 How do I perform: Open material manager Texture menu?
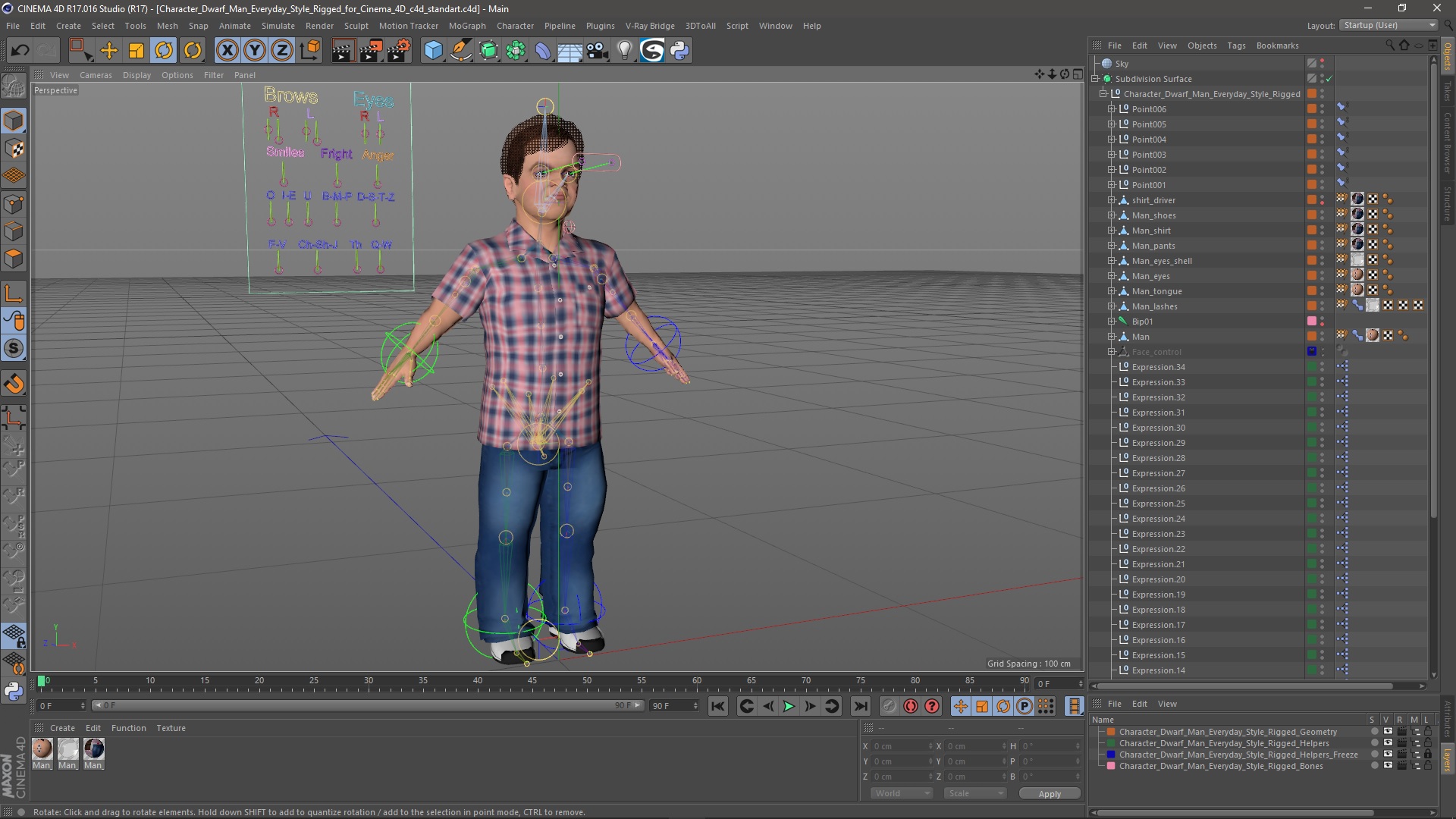(x=171, y=728)
